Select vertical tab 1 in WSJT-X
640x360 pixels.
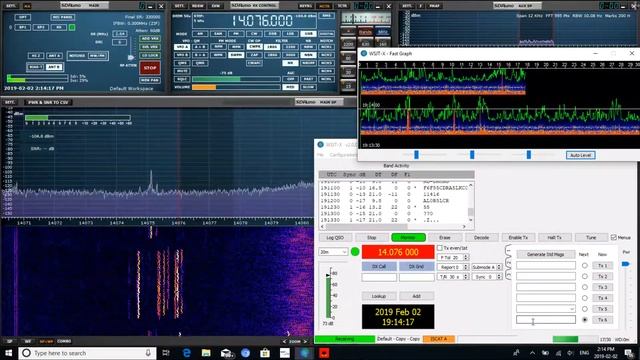click(x=508, y=250)
